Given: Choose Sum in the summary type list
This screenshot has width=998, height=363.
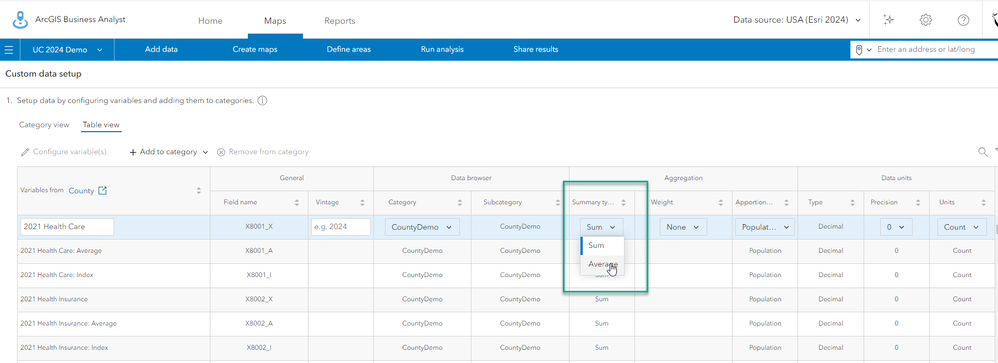Looking at the screenshot, I should 602,246.
